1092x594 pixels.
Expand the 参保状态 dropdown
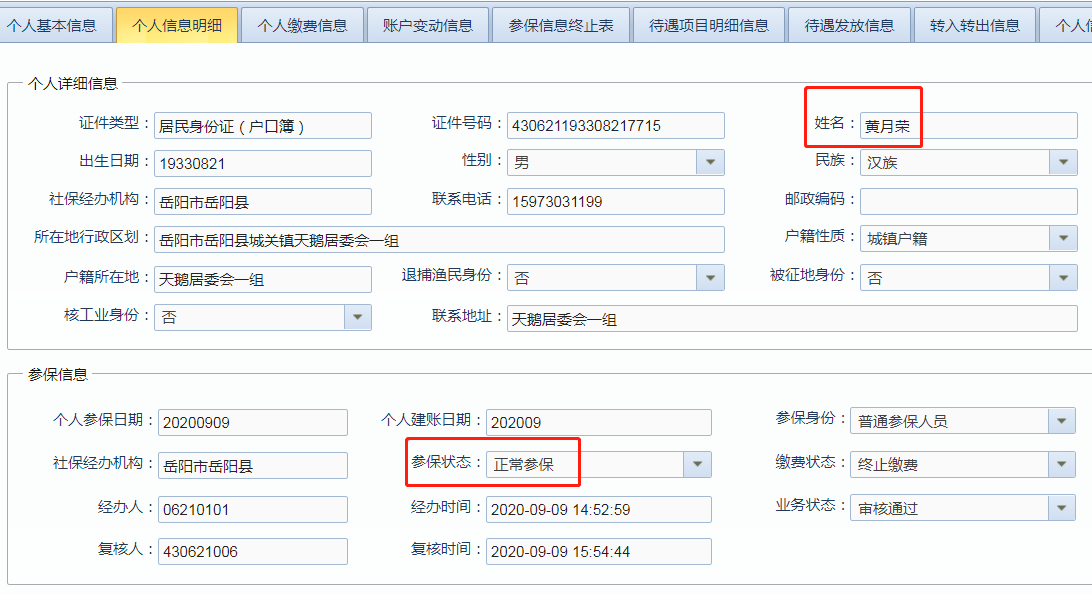point(697,465)
